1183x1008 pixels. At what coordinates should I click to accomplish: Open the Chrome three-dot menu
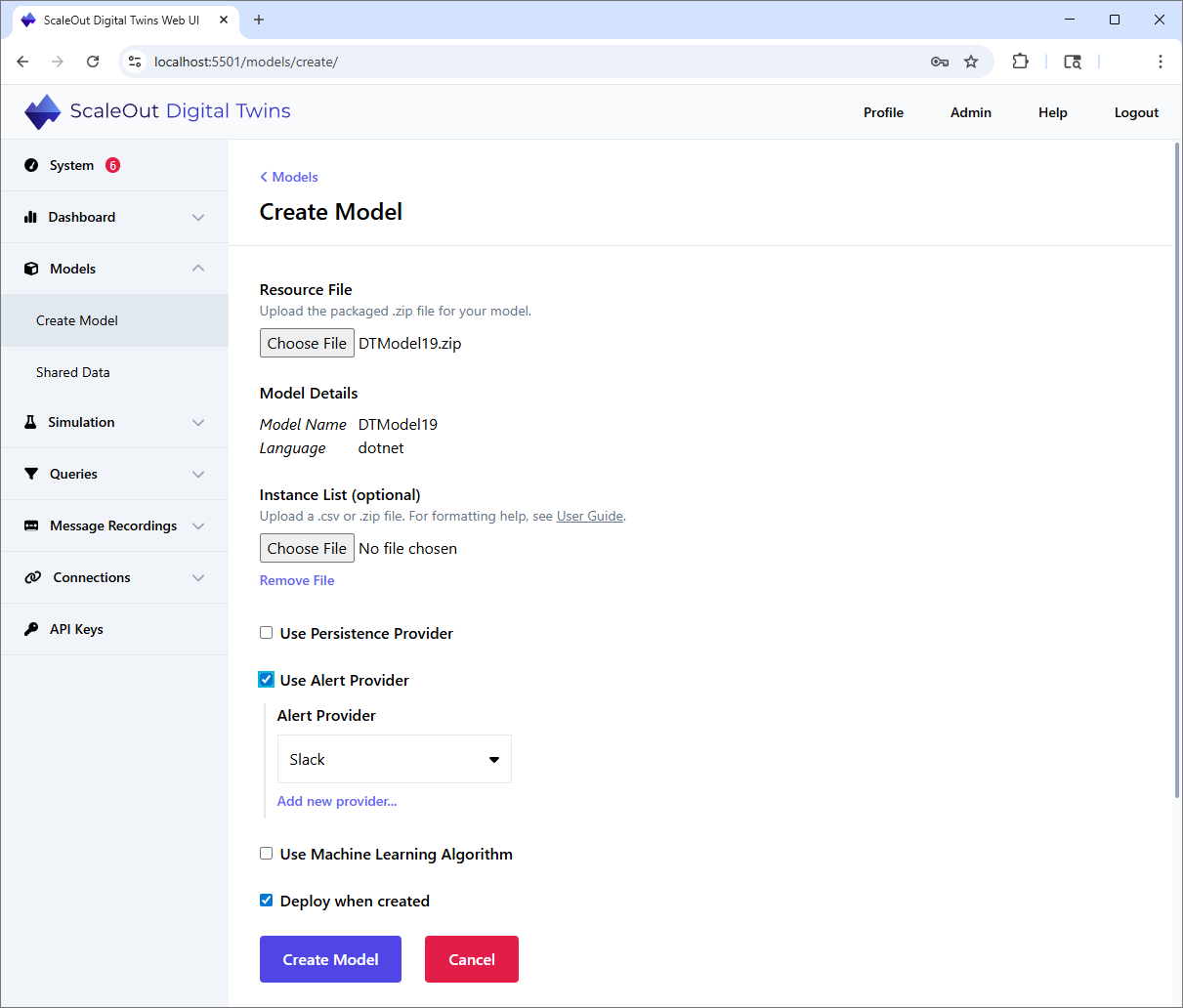pyautogui.click(x=1160, y=62)
